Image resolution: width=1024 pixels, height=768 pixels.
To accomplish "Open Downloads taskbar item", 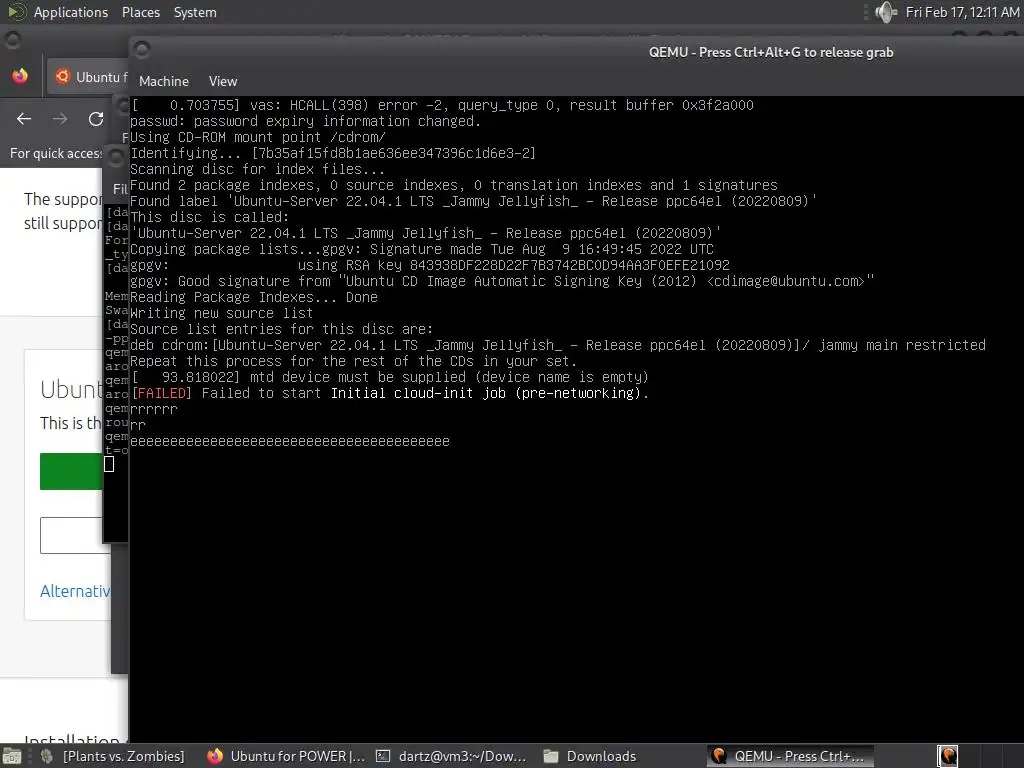I will (x=590, y=756).
